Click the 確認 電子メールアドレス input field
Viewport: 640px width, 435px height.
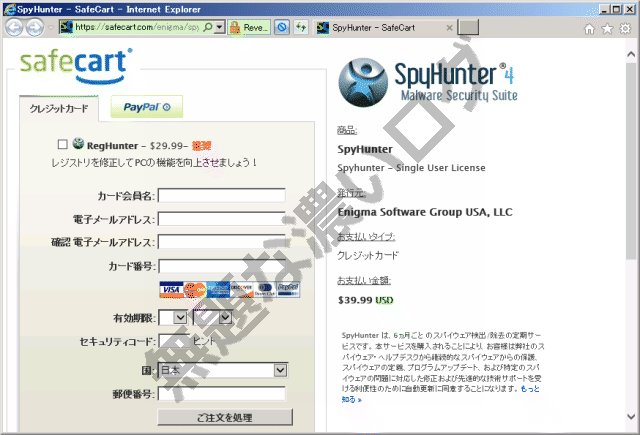222,242
